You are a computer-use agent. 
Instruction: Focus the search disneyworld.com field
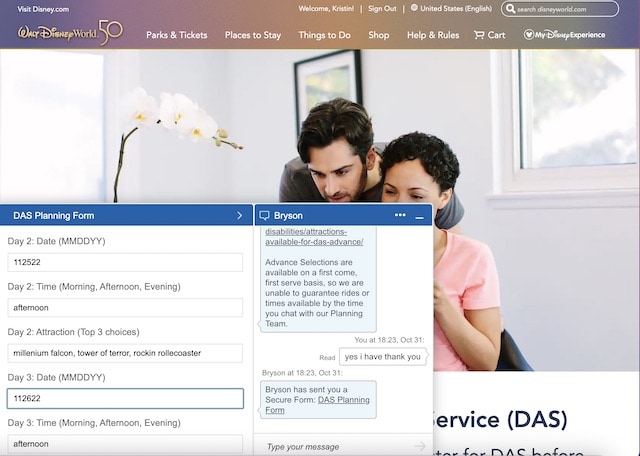click(560, 9)
